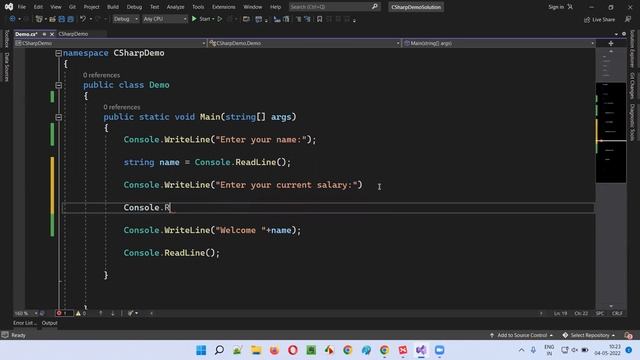Click the feedback icon at top right
Screen dimensions: 640x360
(628, 19)
